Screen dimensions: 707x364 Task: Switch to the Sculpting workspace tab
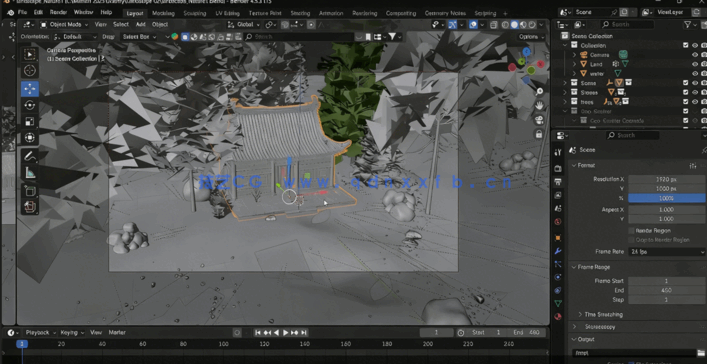194,13
